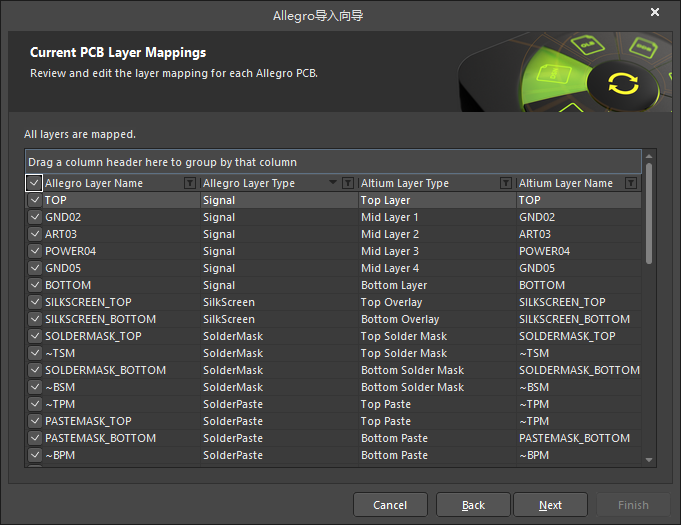Open filter for Allegro Layer Name column
681x525 pixels.
click(190, 183)
